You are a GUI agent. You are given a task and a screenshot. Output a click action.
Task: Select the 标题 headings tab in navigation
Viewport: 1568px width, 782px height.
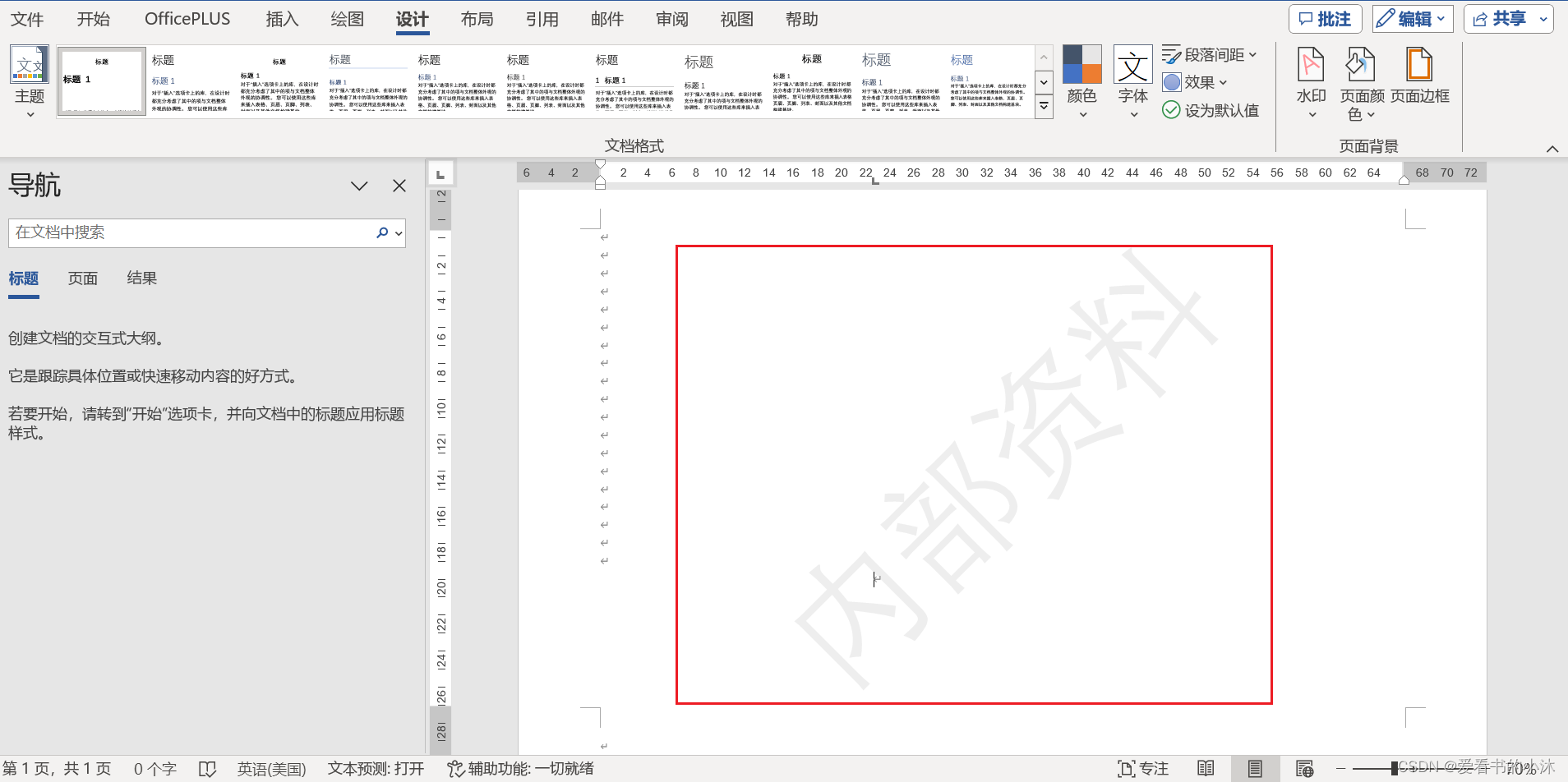click(x=24, y=278)
